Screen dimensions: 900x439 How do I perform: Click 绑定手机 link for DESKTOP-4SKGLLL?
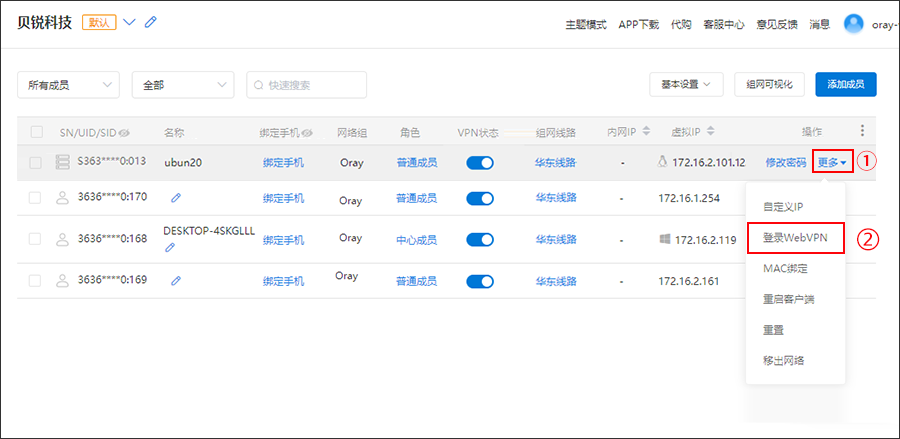(x=284, y=240)
